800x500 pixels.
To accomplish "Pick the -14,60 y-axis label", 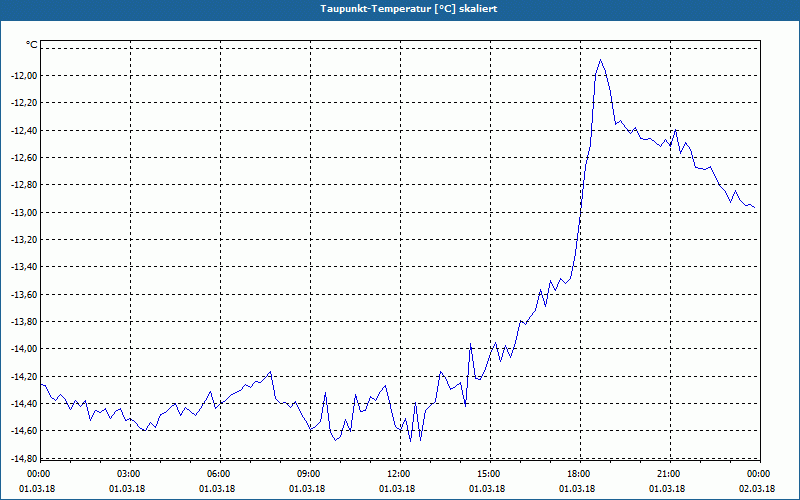I will (x=25, y=431).
